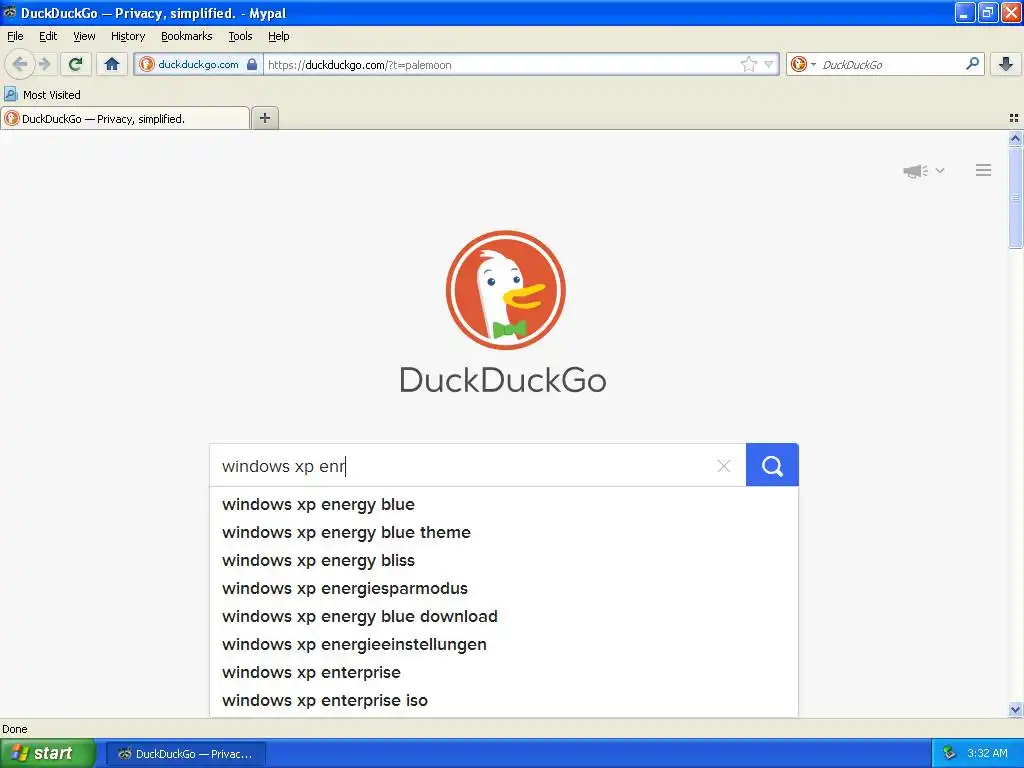Click the DuckDuckGo duck logo
The width and height of the screenshot is (1024, 768).
(x=505, y=289)
